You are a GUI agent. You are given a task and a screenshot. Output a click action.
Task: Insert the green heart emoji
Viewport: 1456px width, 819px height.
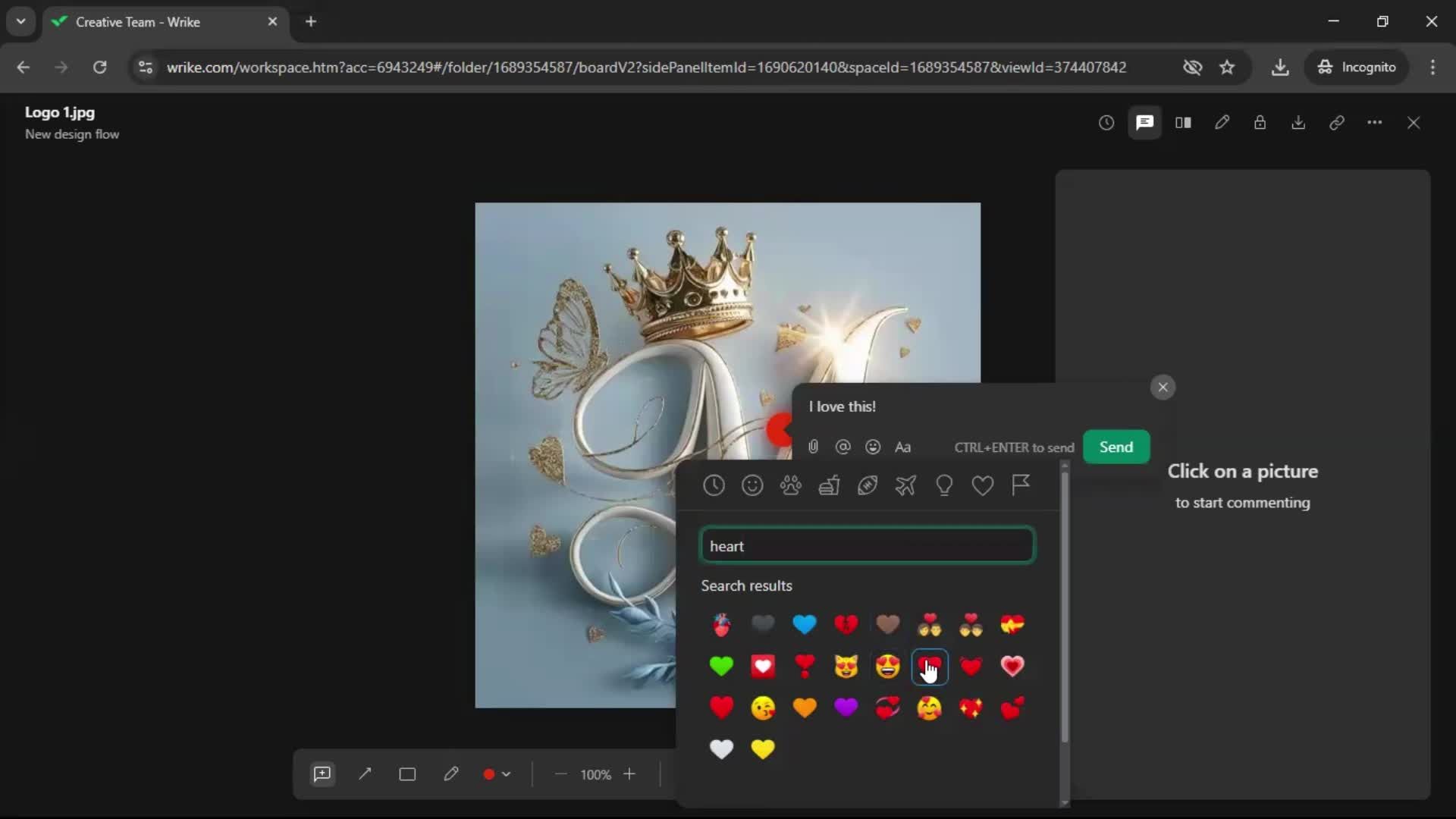coord(721,667)
